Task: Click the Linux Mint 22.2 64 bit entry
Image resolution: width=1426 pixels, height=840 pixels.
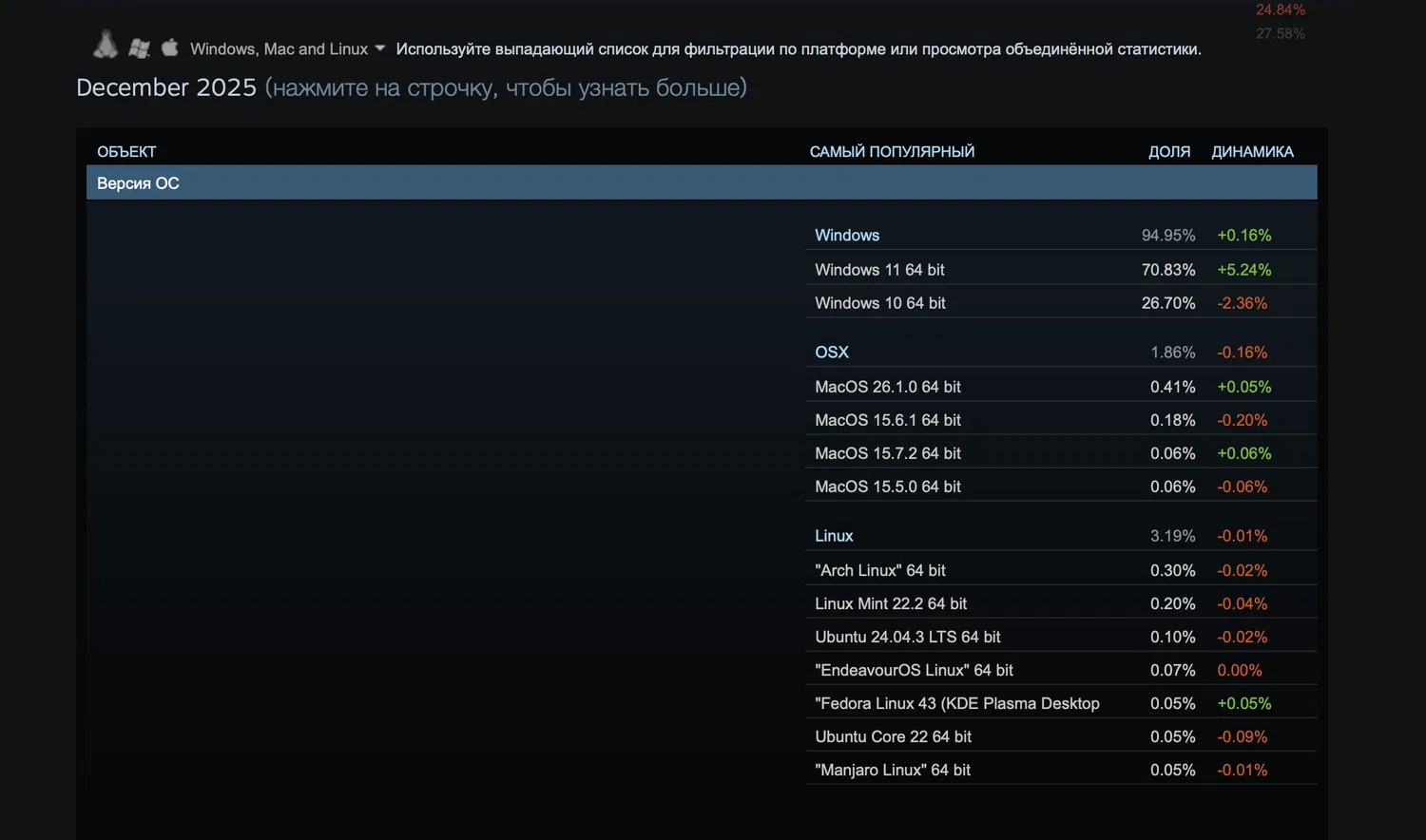Action: 891,603
